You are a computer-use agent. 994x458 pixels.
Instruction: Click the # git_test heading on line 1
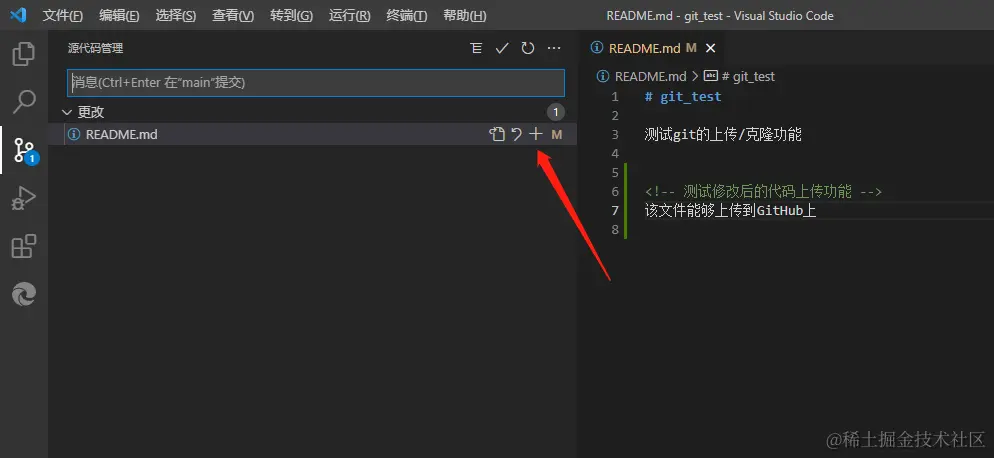[683, 96]
